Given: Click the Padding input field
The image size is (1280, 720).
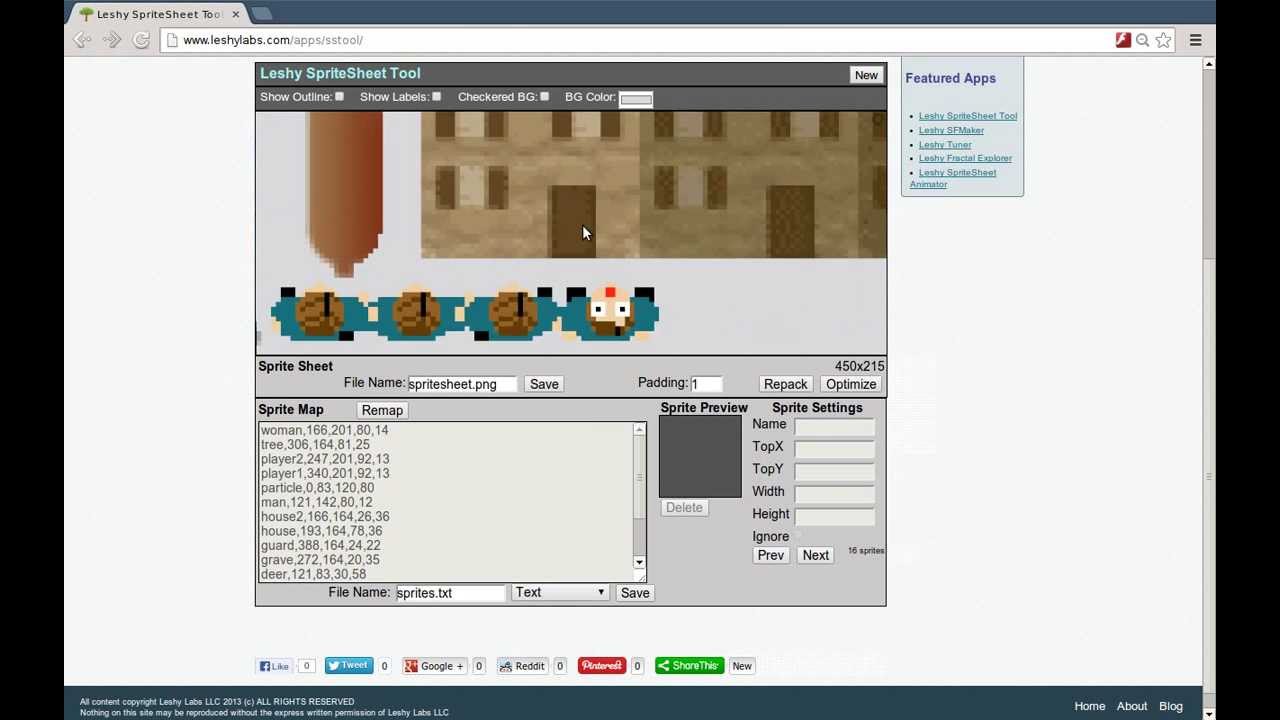Looking at the screenshot, I should pos(706,384).
